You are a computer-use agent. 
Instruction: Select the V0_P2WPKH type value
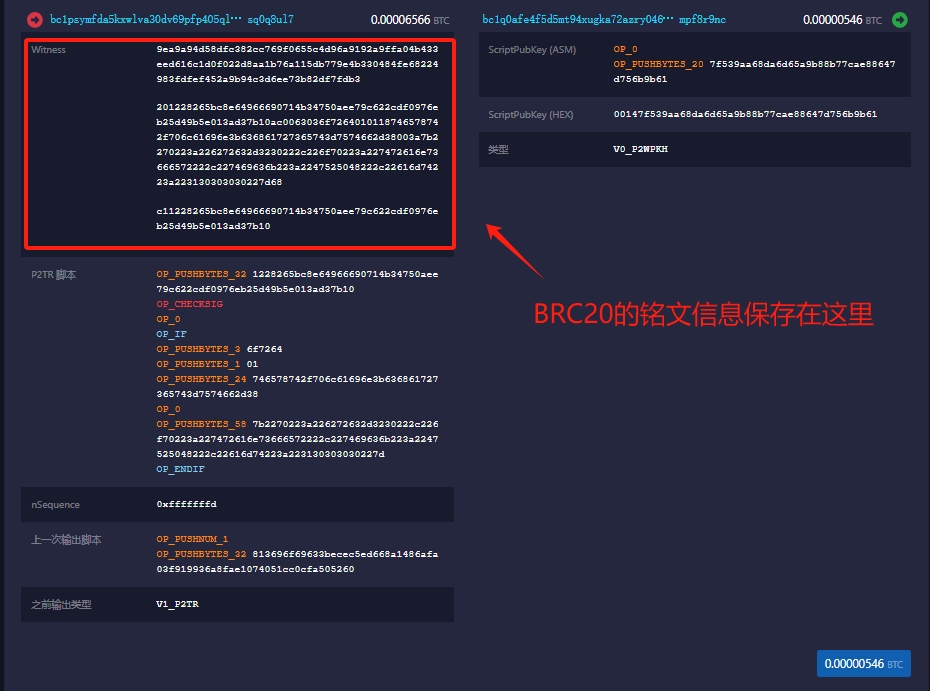(x=641, y=149)
